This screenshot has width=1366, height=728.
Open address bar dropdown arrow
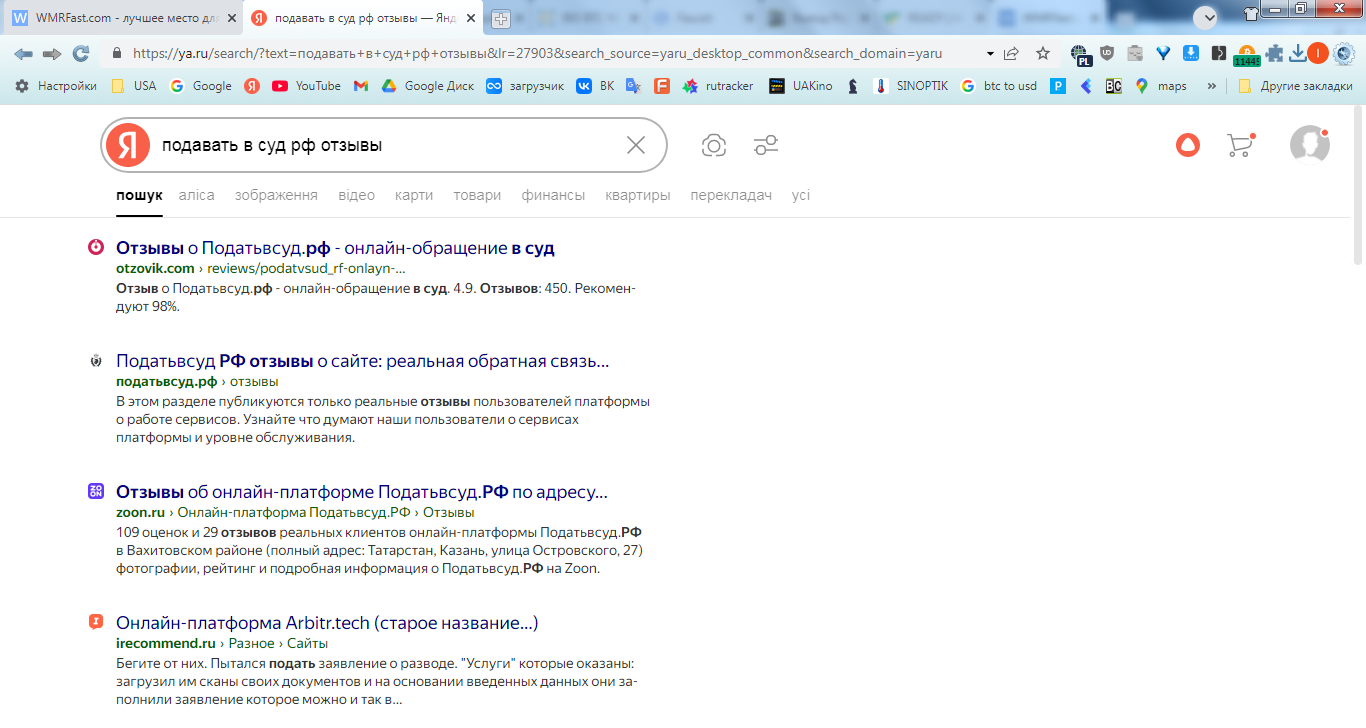click(x=990, y=53)
